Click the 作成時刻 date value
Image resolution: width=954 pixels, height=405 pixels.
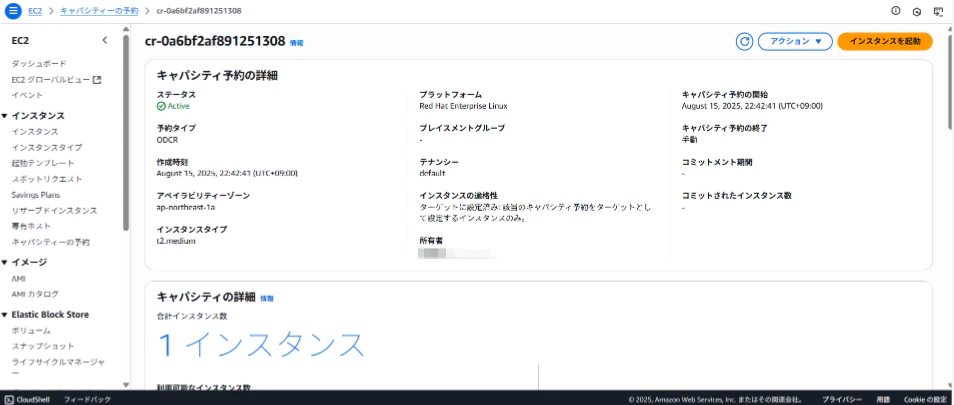pos(226,173)
